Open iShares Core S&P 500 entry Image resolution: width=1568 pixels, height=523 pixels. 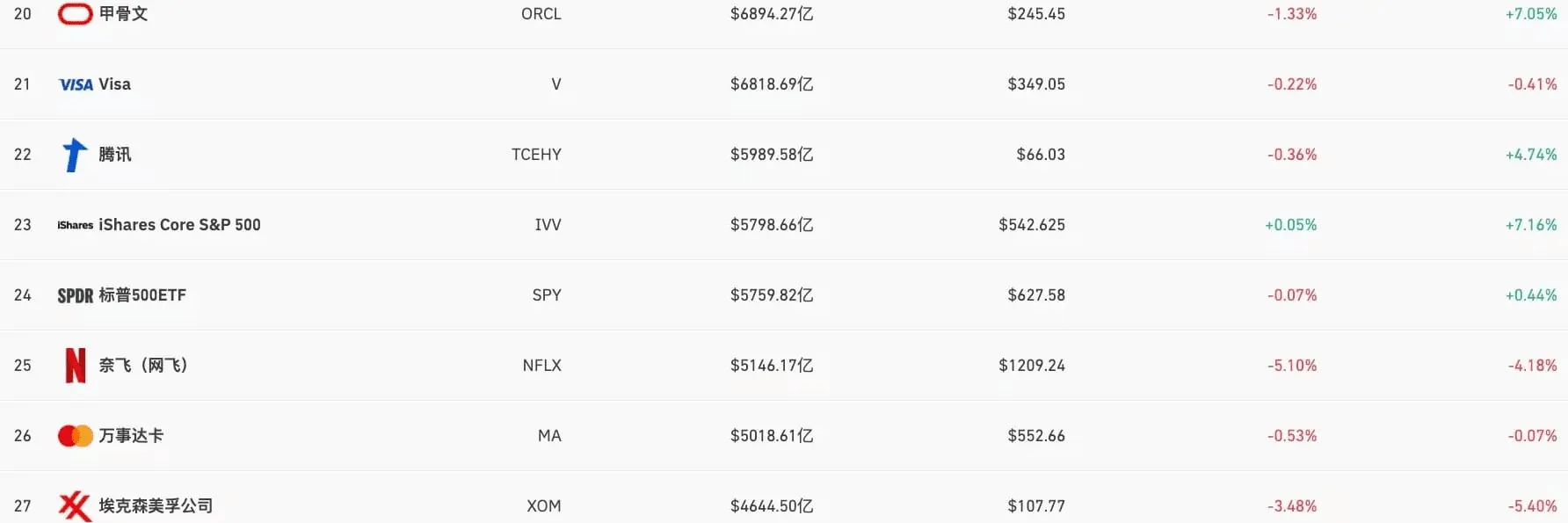179,225
